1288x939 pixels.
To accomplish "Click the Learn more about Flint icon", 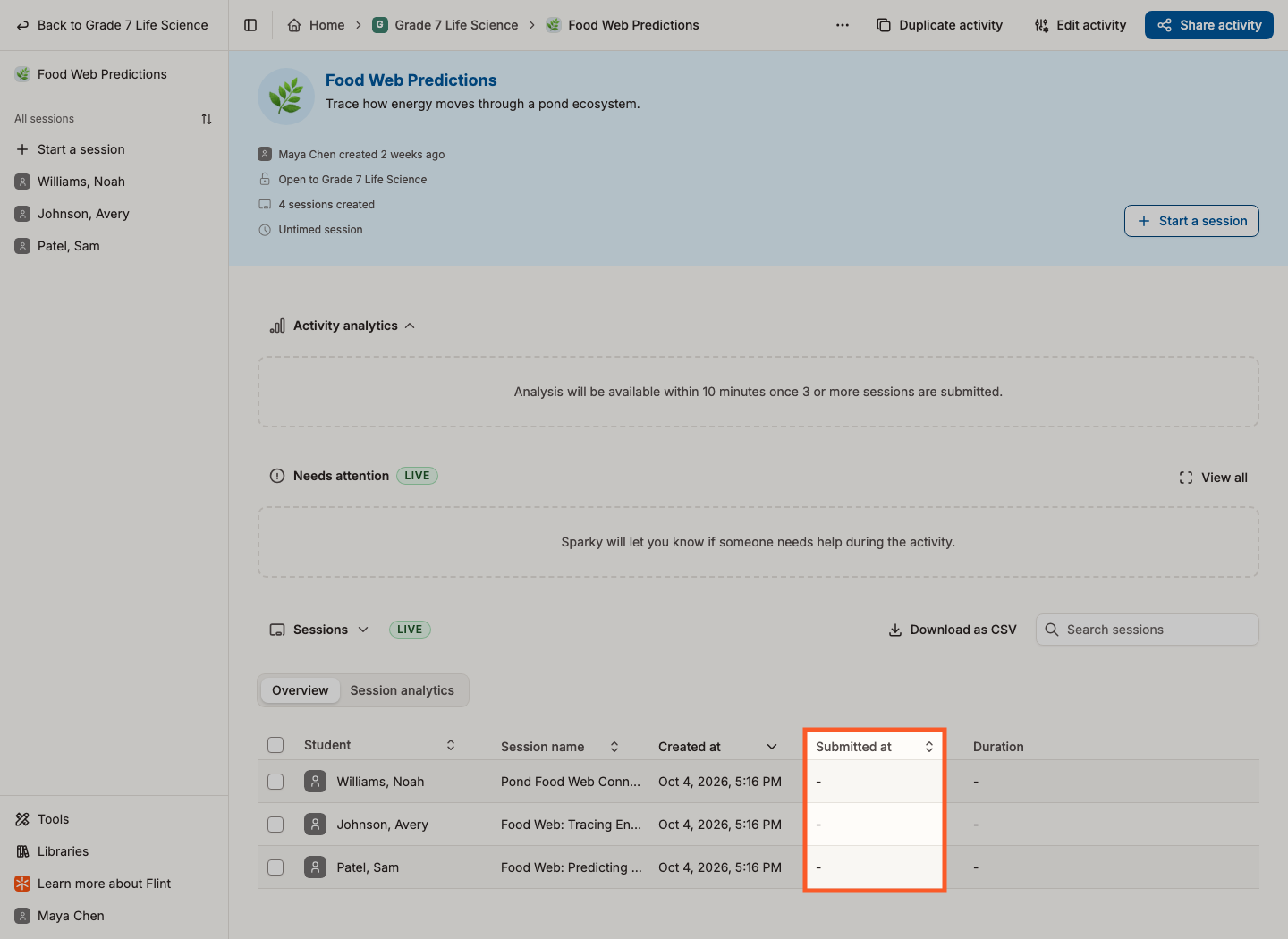I will [x=22, y=884].
